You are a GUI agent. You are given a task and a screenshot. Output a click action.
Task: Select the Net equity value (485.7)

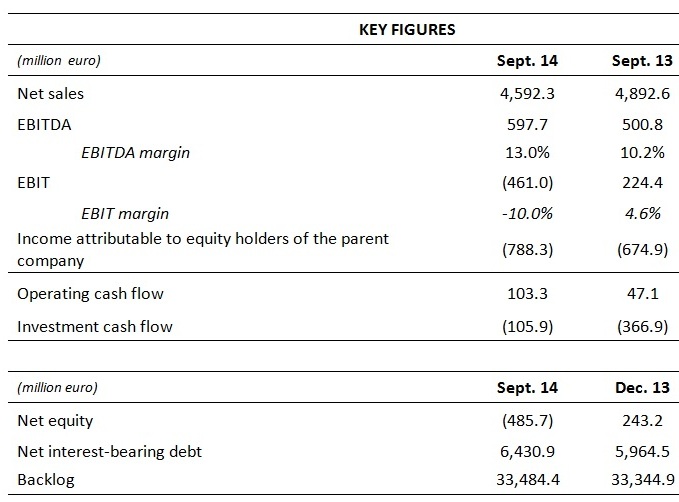pyautogui.click(x=527, y=420)
